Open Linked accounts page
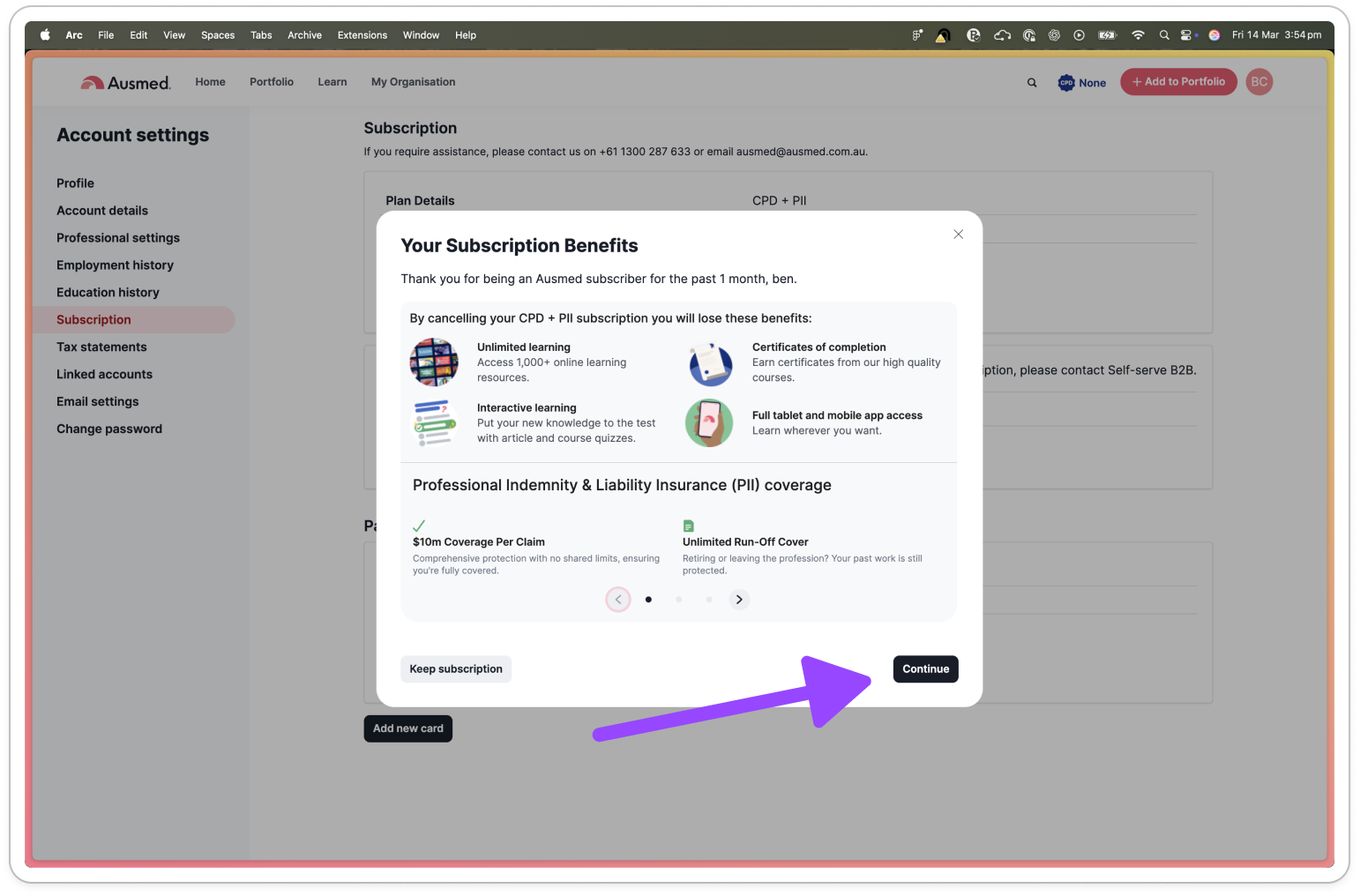1360x896 pixels. (104, 375)
